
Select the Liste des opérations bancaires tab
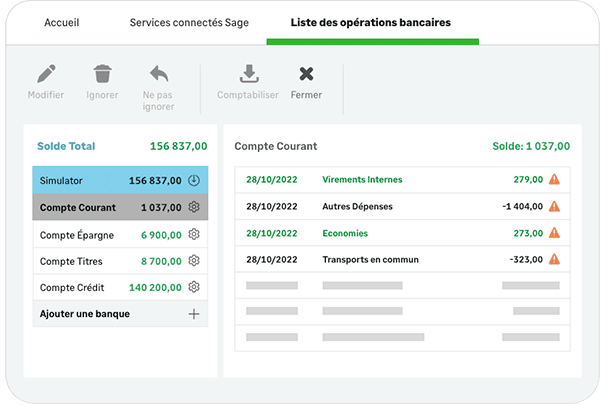click(x=370, y=22)
